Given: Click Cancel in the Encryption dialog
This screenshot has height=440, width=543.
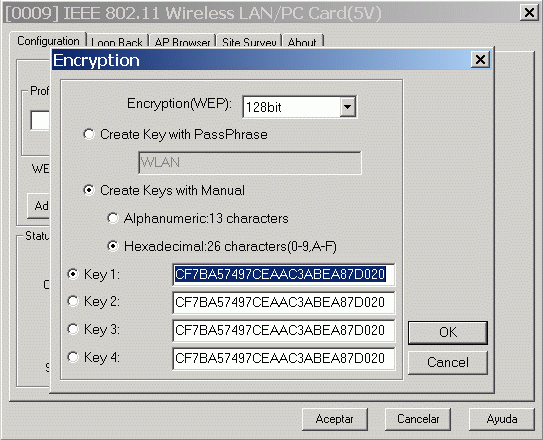Looking at the screenshot, I should point(448,362).
